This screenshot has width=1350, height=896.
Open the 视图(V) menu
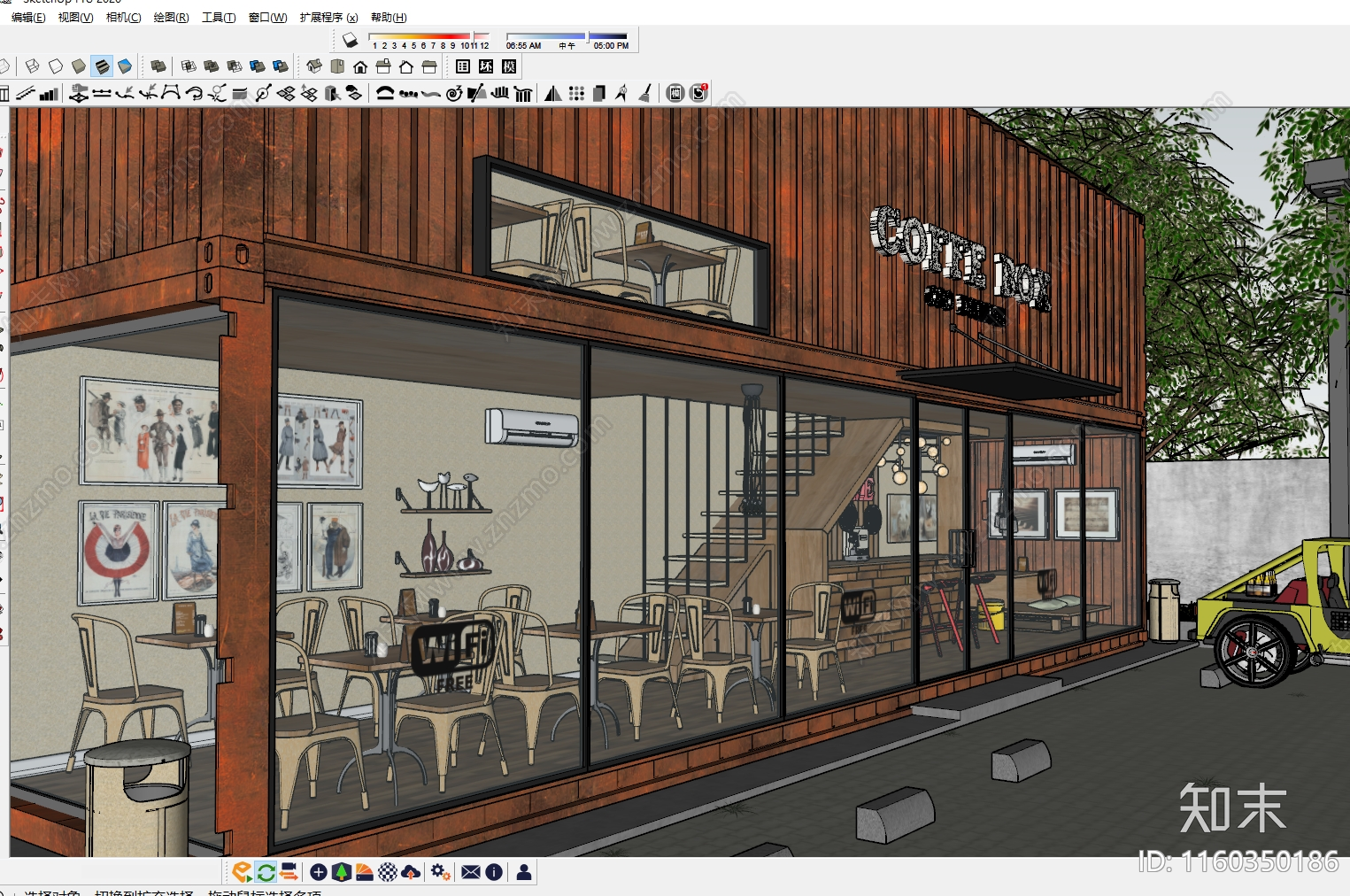[75, 18]
